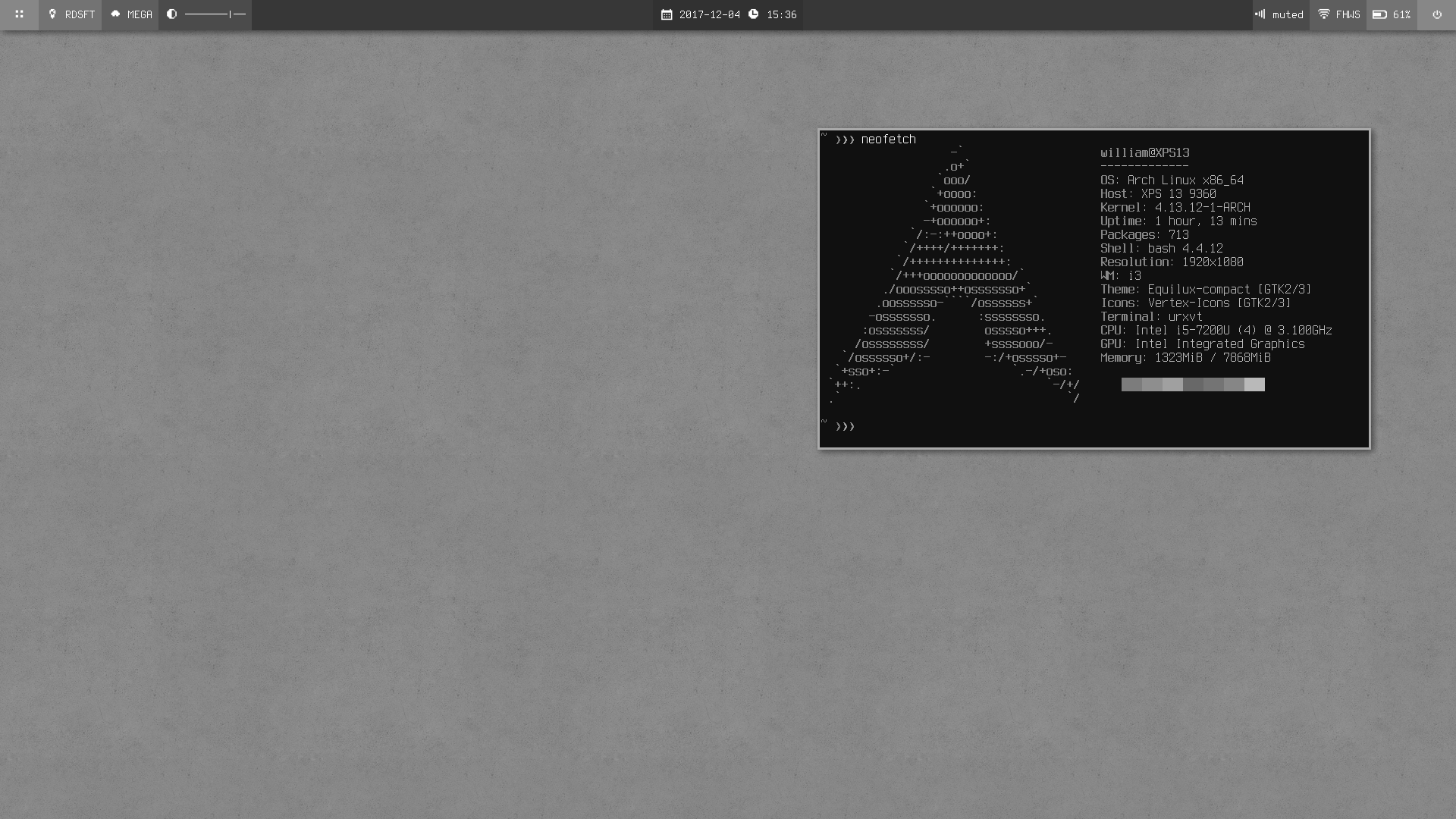Click the 61% battery percentage
Image resolution: width=1456 pixels, height=819 pixels.
(x=1401, y=14)
